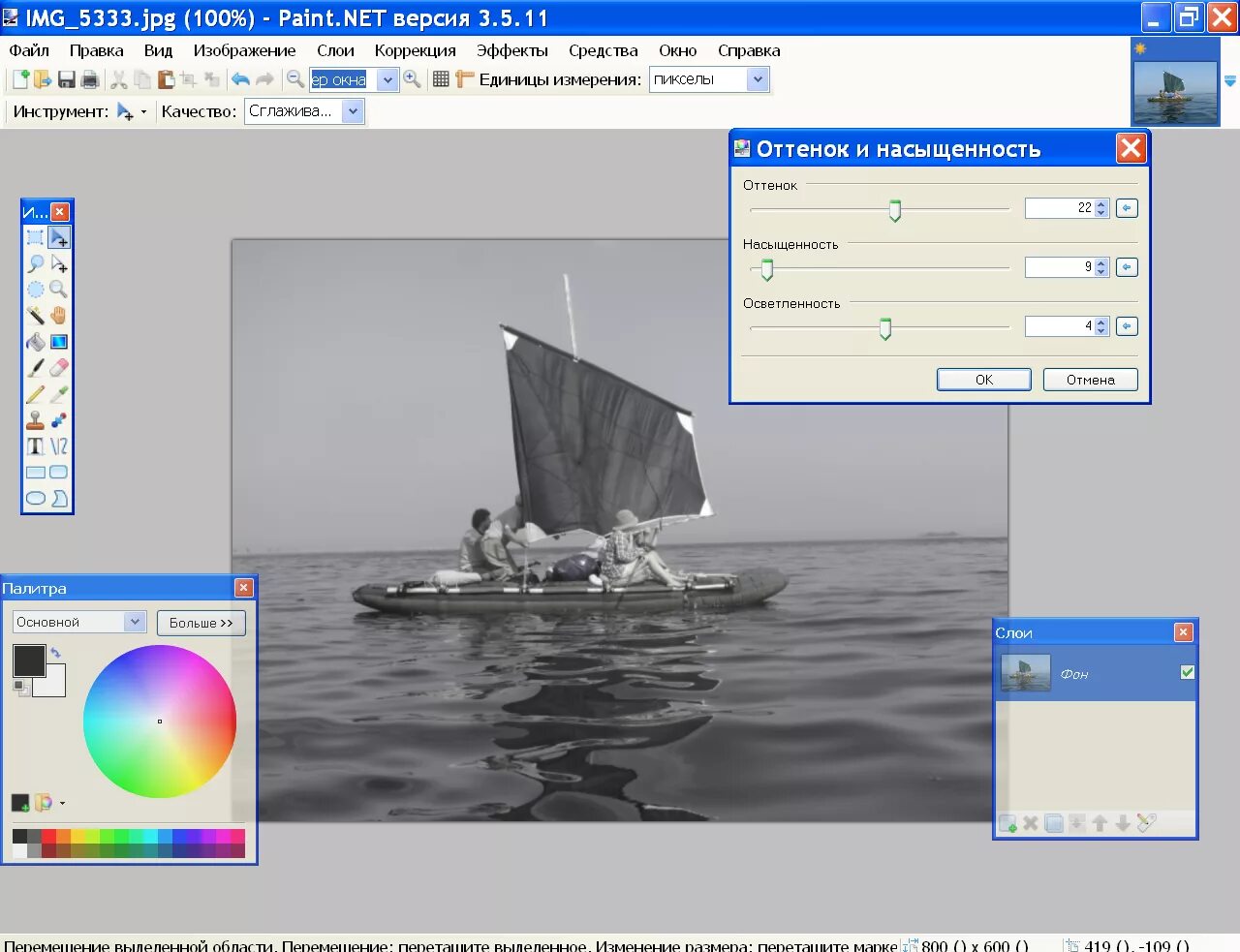Screen dimensions: 1240x952
Task: Select the Paintbrush tool
Action: tap(35, 368)
